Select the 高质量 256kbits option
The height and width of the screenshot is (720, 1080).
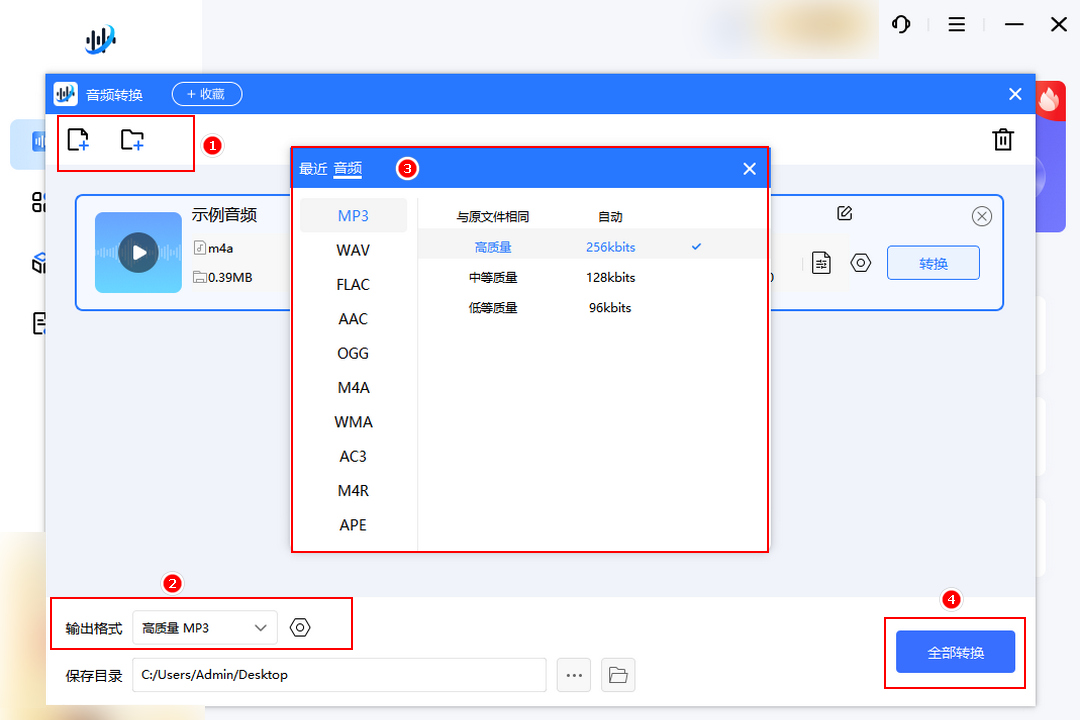click(555, 247)
